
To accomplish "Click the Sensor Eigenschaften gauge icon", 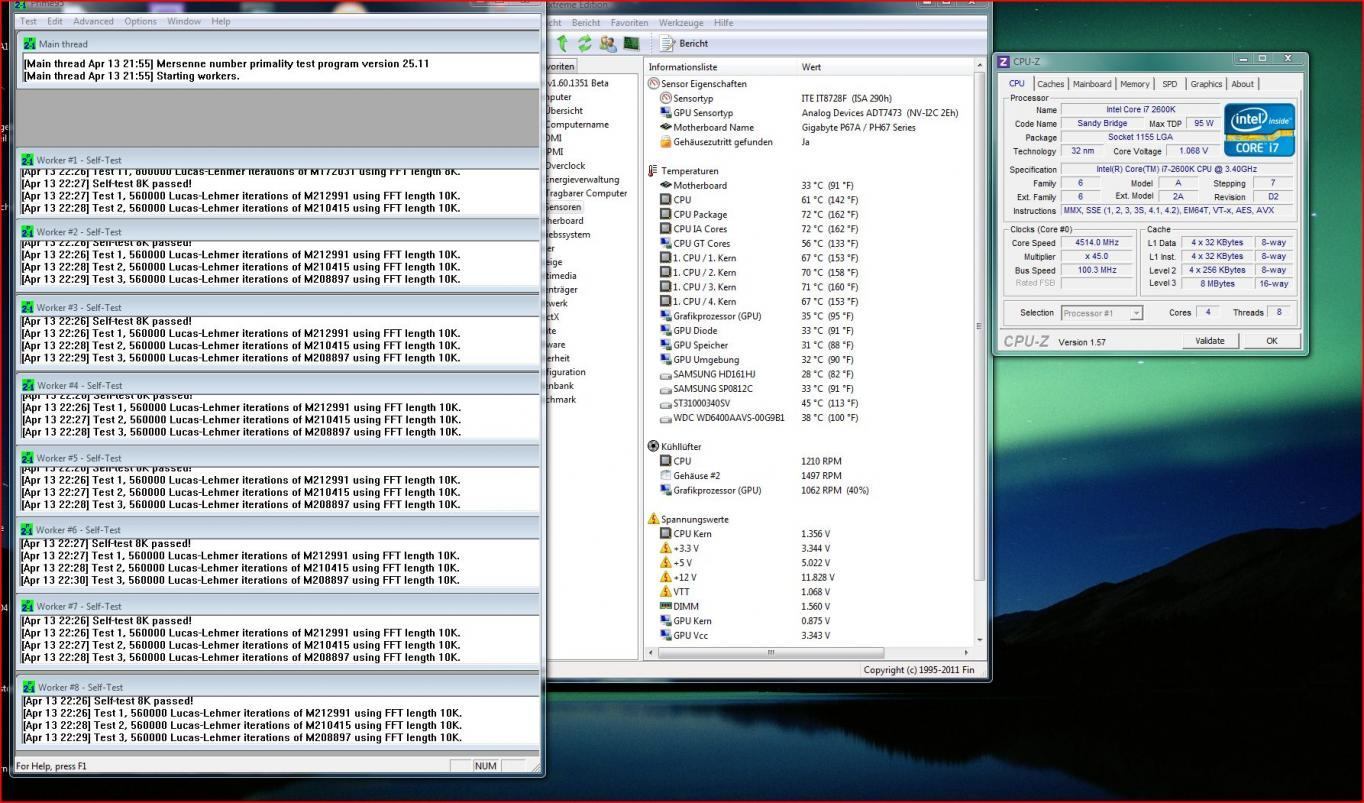I will click(654, 84).
